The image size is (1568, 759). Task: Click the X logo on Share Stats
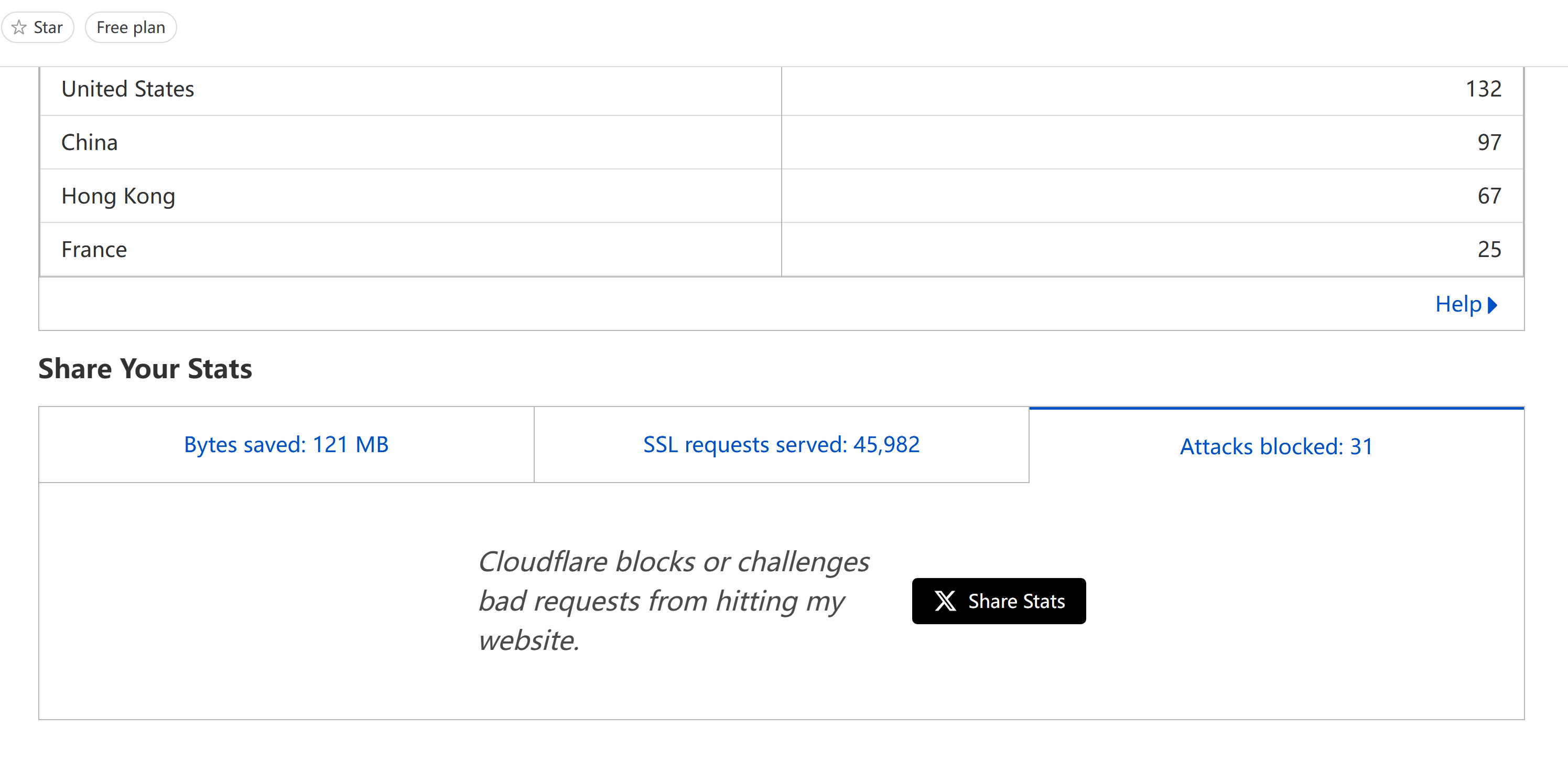tap(945, 601)
